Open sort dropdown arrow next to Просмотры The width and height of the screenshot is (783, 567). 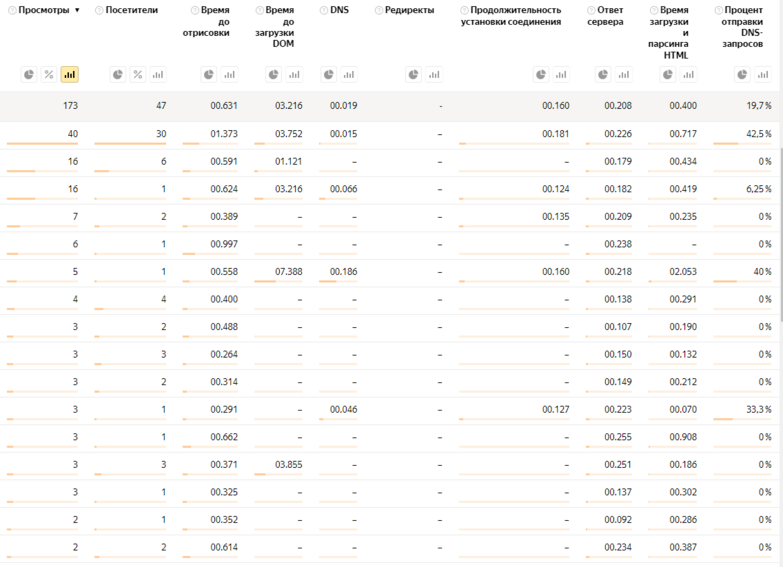click(x=78, y=11)
